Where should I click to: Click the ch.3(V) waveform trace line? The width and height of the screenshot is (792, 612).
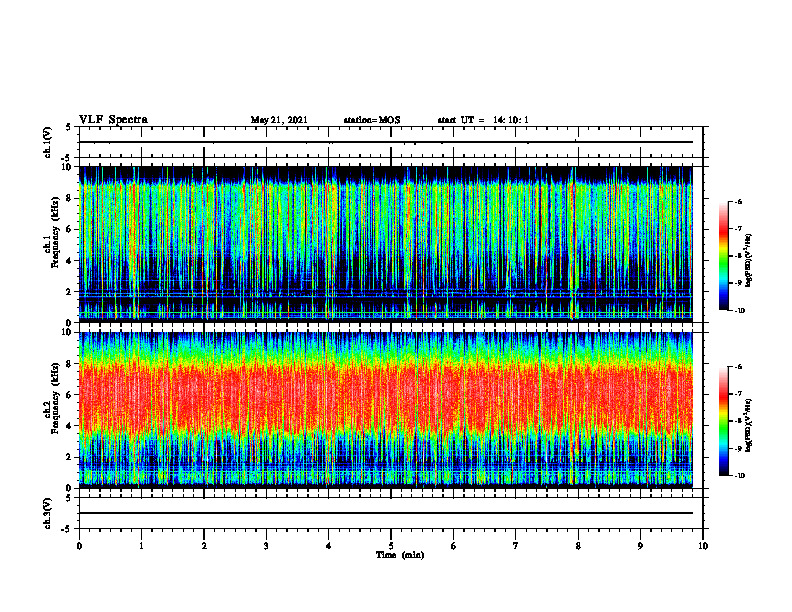coord(386,513)
